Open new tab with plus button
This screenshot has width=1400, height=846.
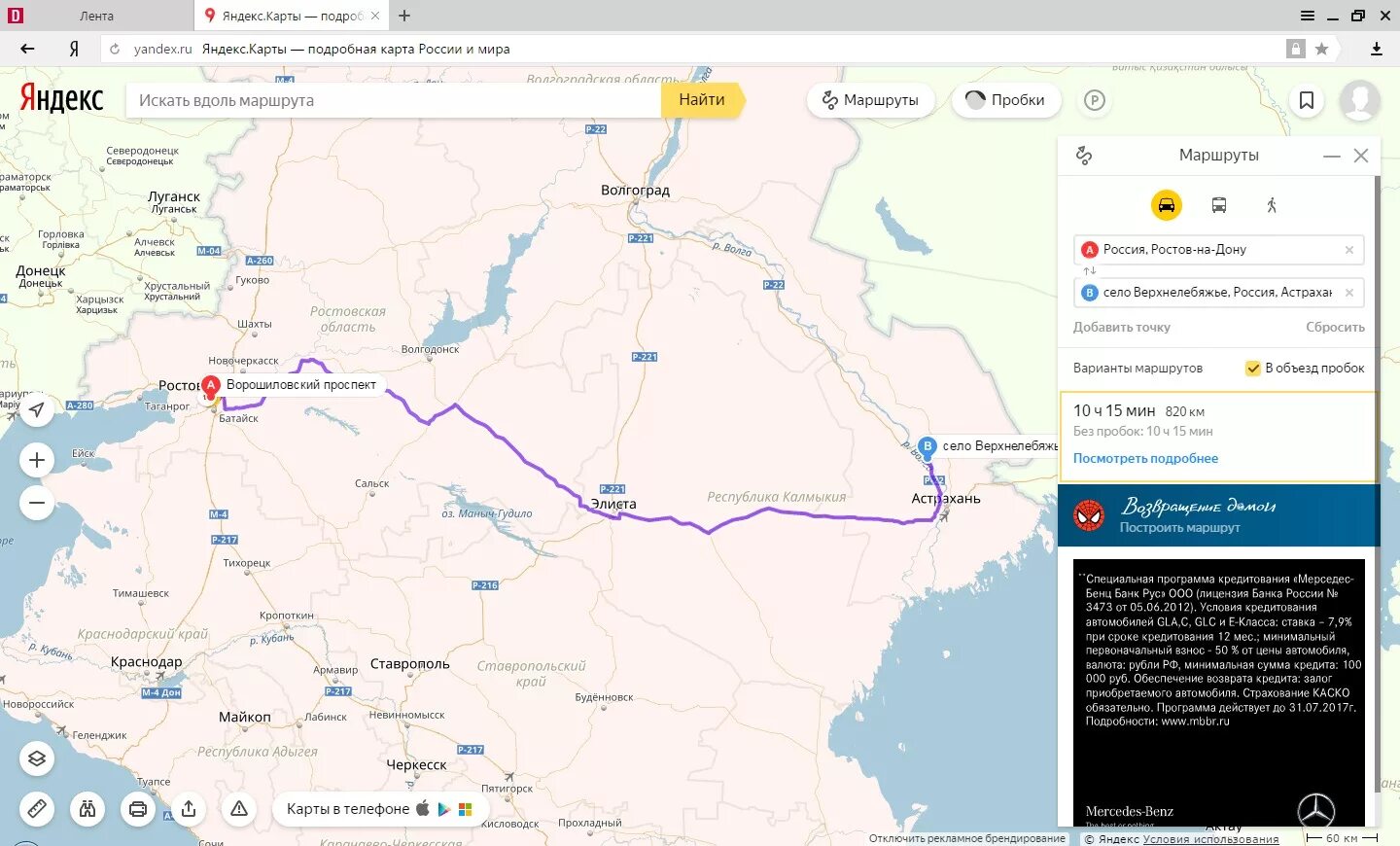click(x=404, y=16)
